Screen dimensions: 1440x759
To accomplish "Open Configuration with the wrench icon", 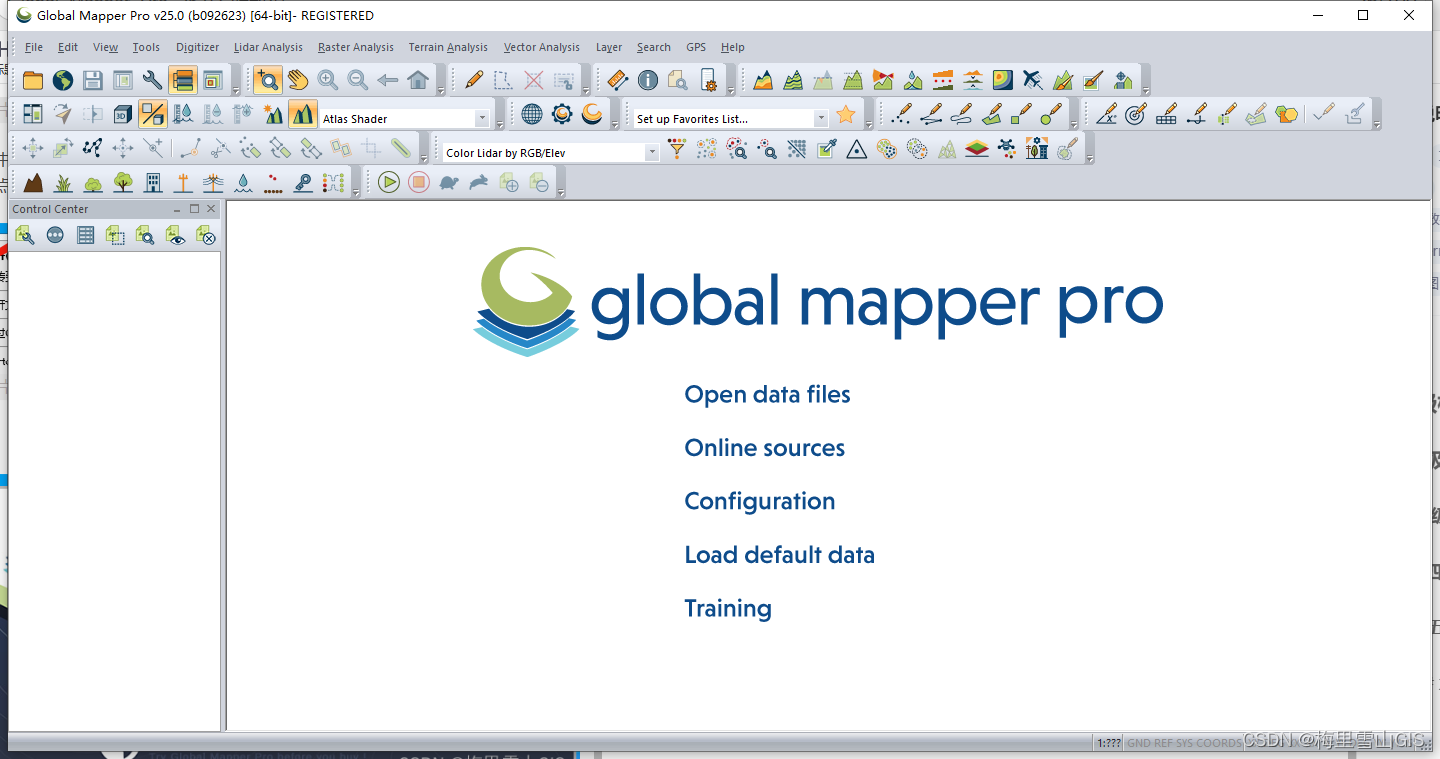I will coord(153,81).
